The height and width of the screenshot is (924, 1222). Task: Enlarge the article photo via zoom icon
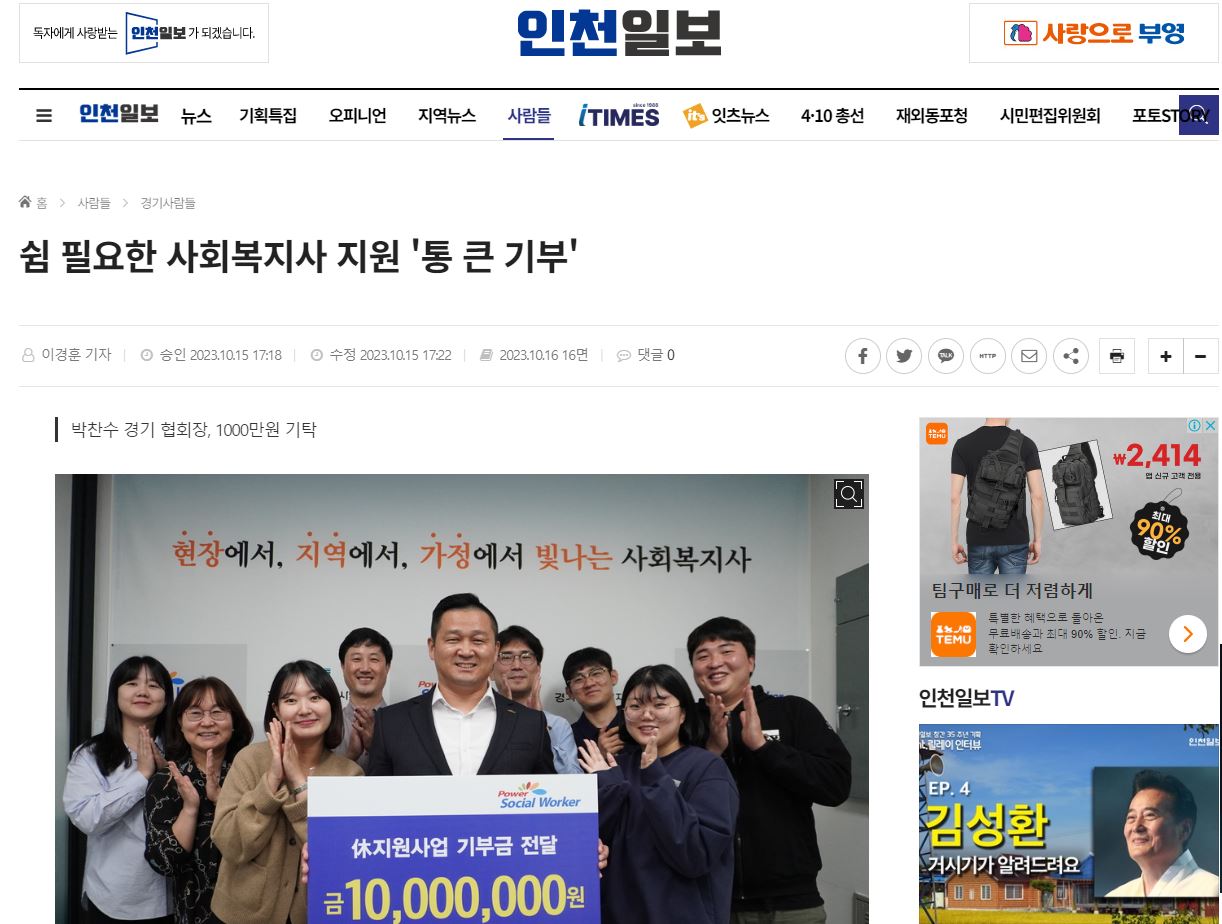(x=849, y=494)
